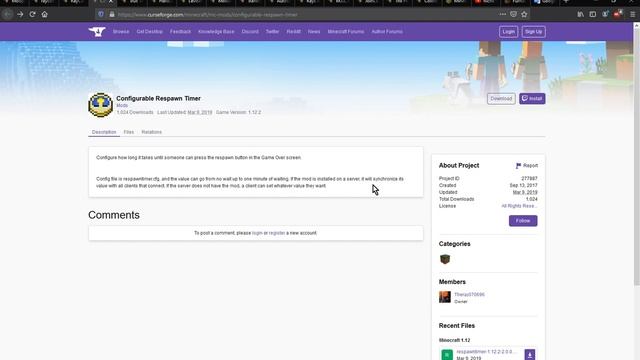Follow this project
The image size is (640, 360).
523,221
